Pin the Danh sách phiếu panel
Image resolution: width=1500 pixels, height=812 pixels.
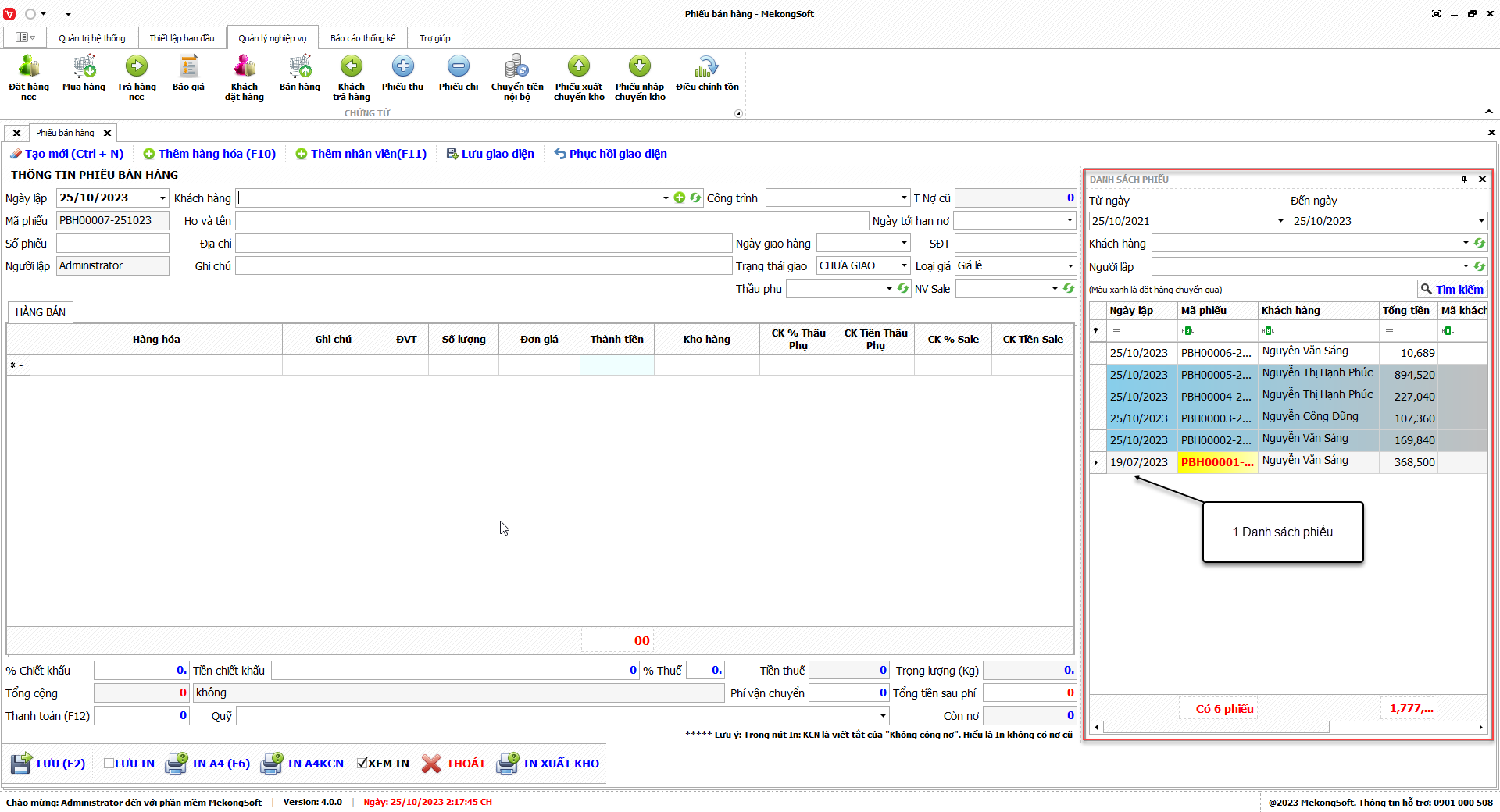(x=1464, y=180)
